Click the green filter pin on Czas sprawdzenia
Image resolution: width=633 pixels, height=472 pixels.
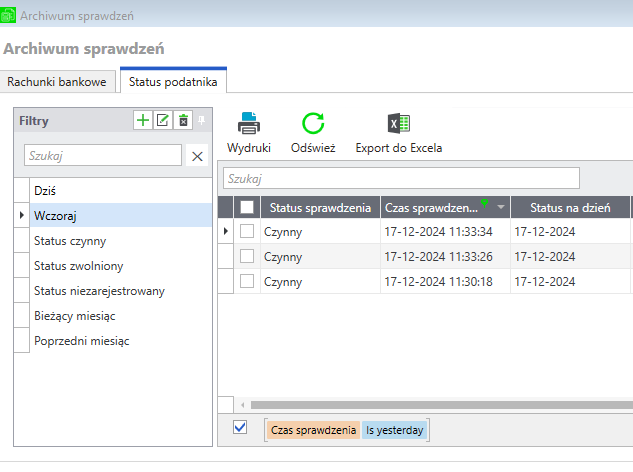[486, 203]
